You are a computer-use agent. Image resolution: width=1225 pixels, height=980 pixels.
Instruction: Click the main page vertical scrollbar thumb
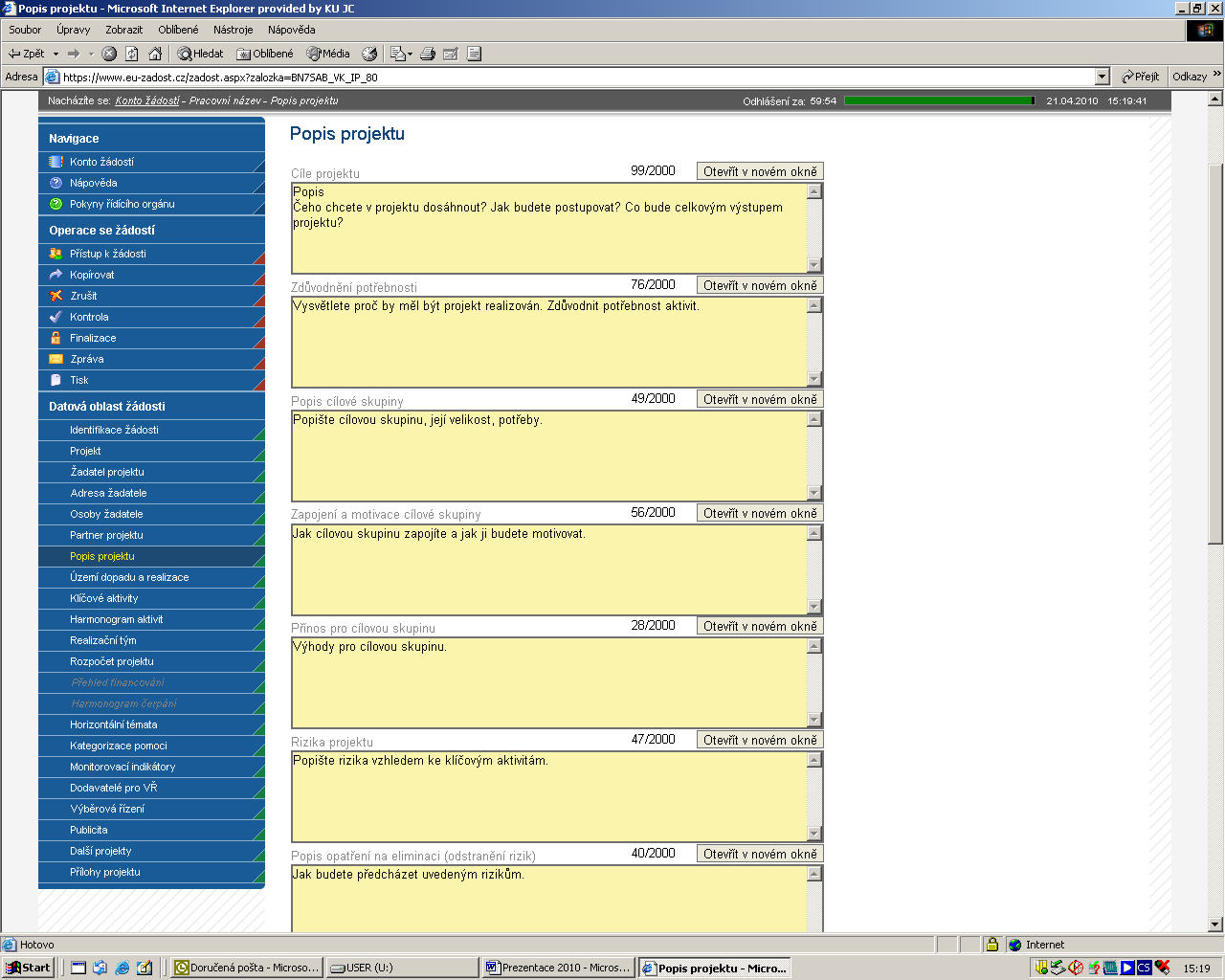point(1215,354)
